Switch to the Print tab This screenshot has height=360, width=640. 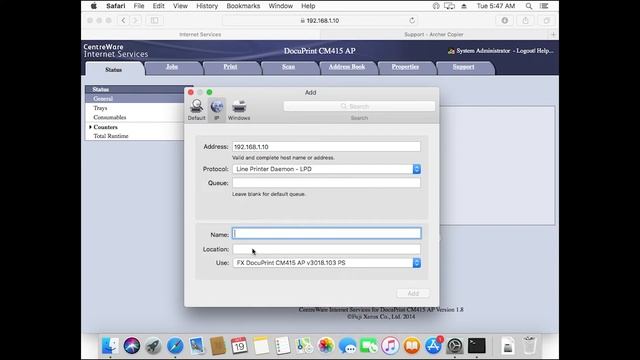[x=230, y=67]
